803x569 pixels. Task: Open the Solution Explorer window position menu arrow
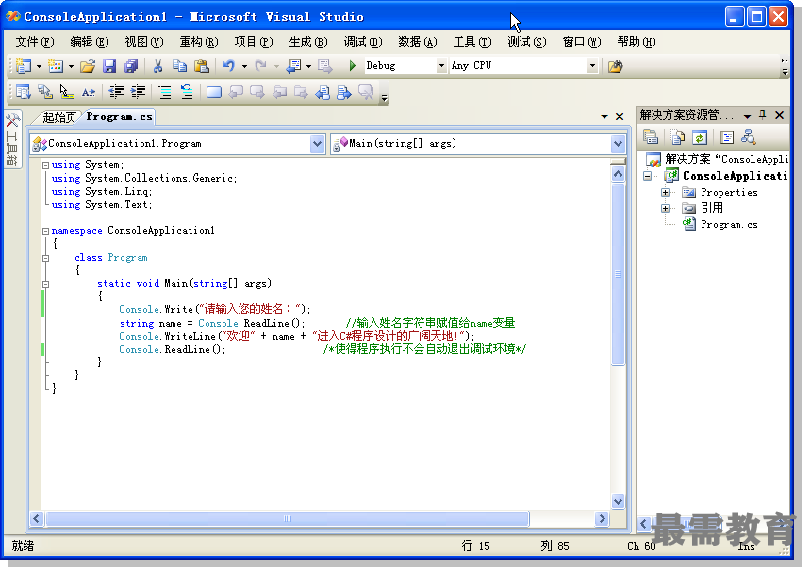(748, 116)
